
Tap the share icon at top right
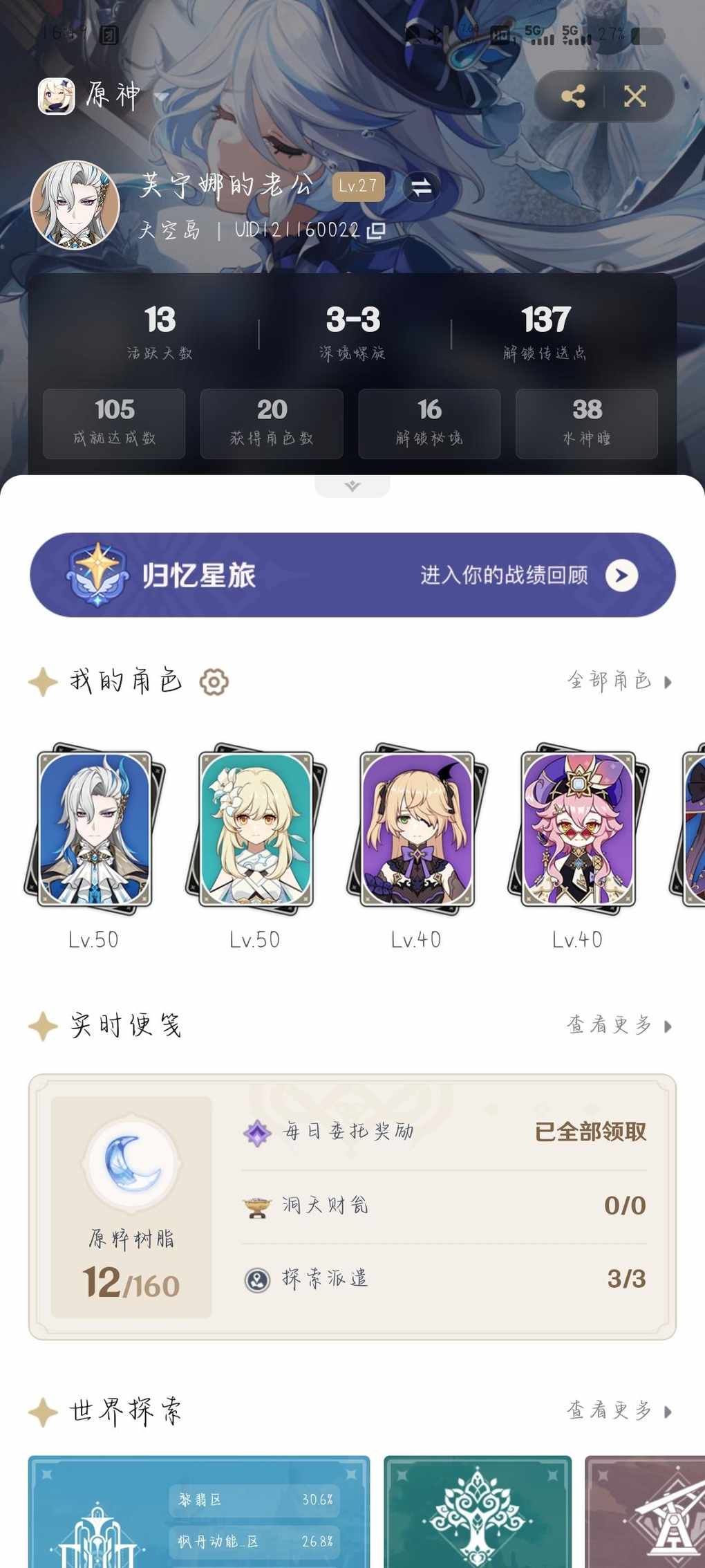573,96
